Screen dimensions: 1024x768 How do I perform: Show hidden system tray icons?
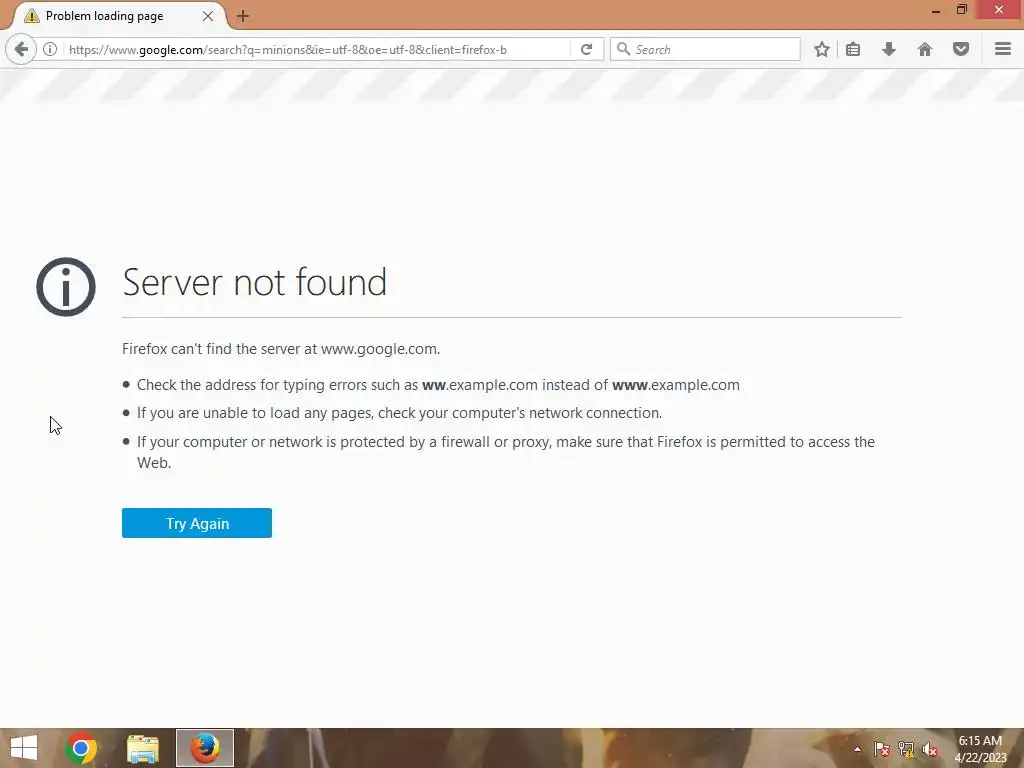(857, 749)
